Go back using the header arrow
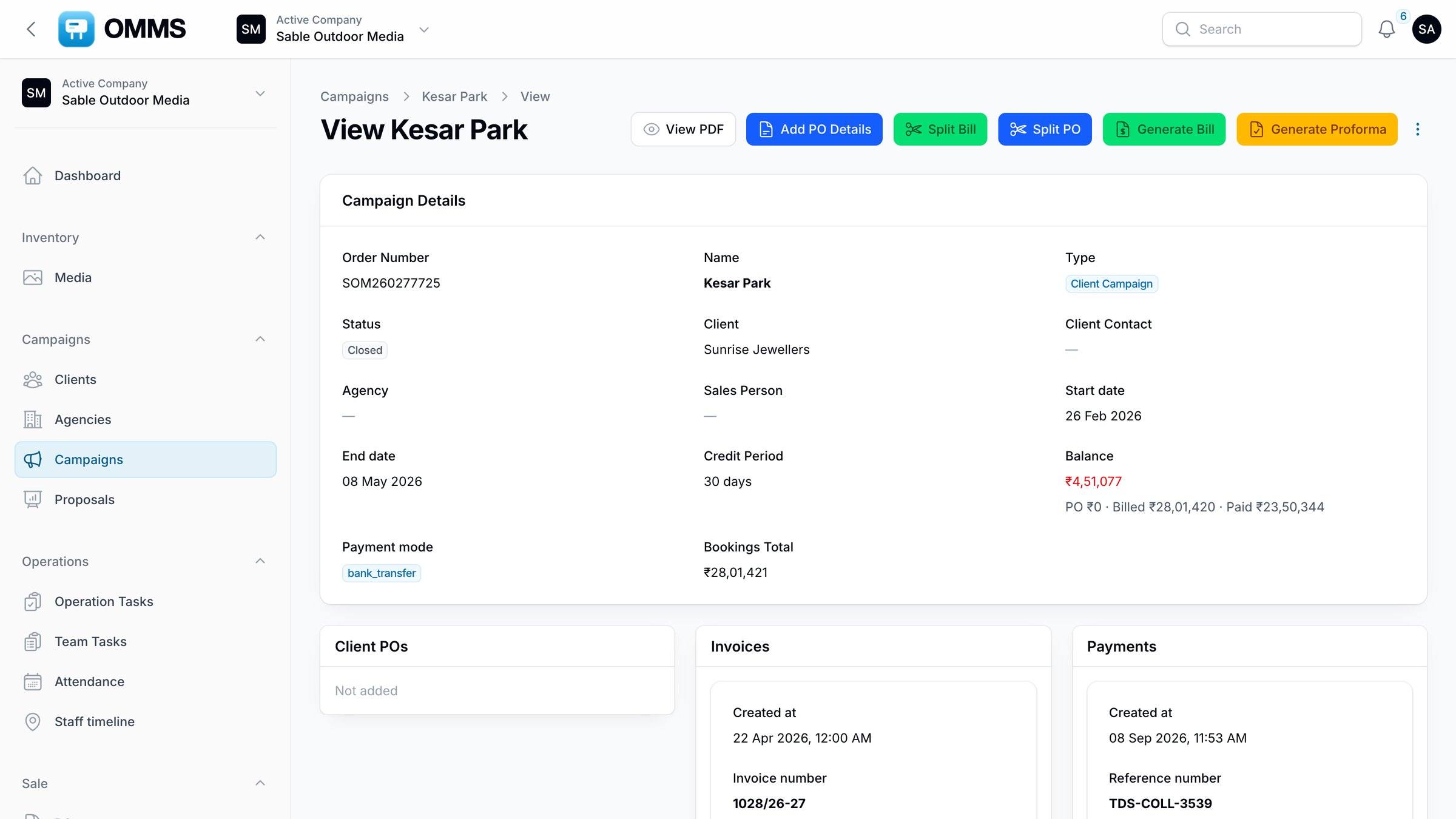1456x819 pixels. pyautogui.click(x=32, y=29)
